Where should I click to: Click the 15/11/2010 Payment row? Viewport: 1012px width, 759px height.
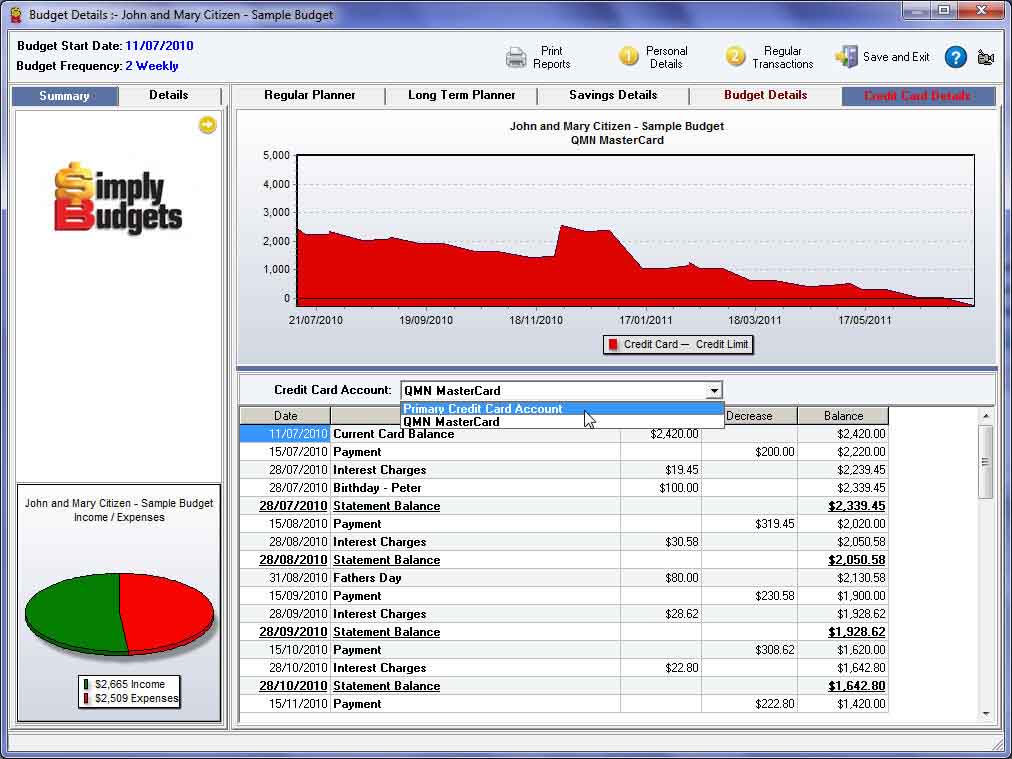(564, 704)
